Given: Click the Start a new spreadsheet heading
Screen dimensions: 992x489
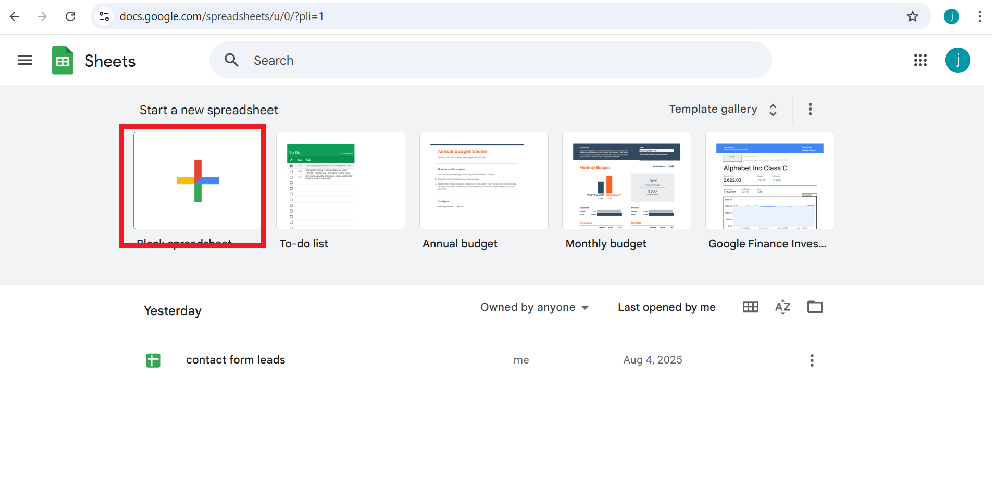Looking at the screenshot, I should pyautogui.click(x=209, y=110).
